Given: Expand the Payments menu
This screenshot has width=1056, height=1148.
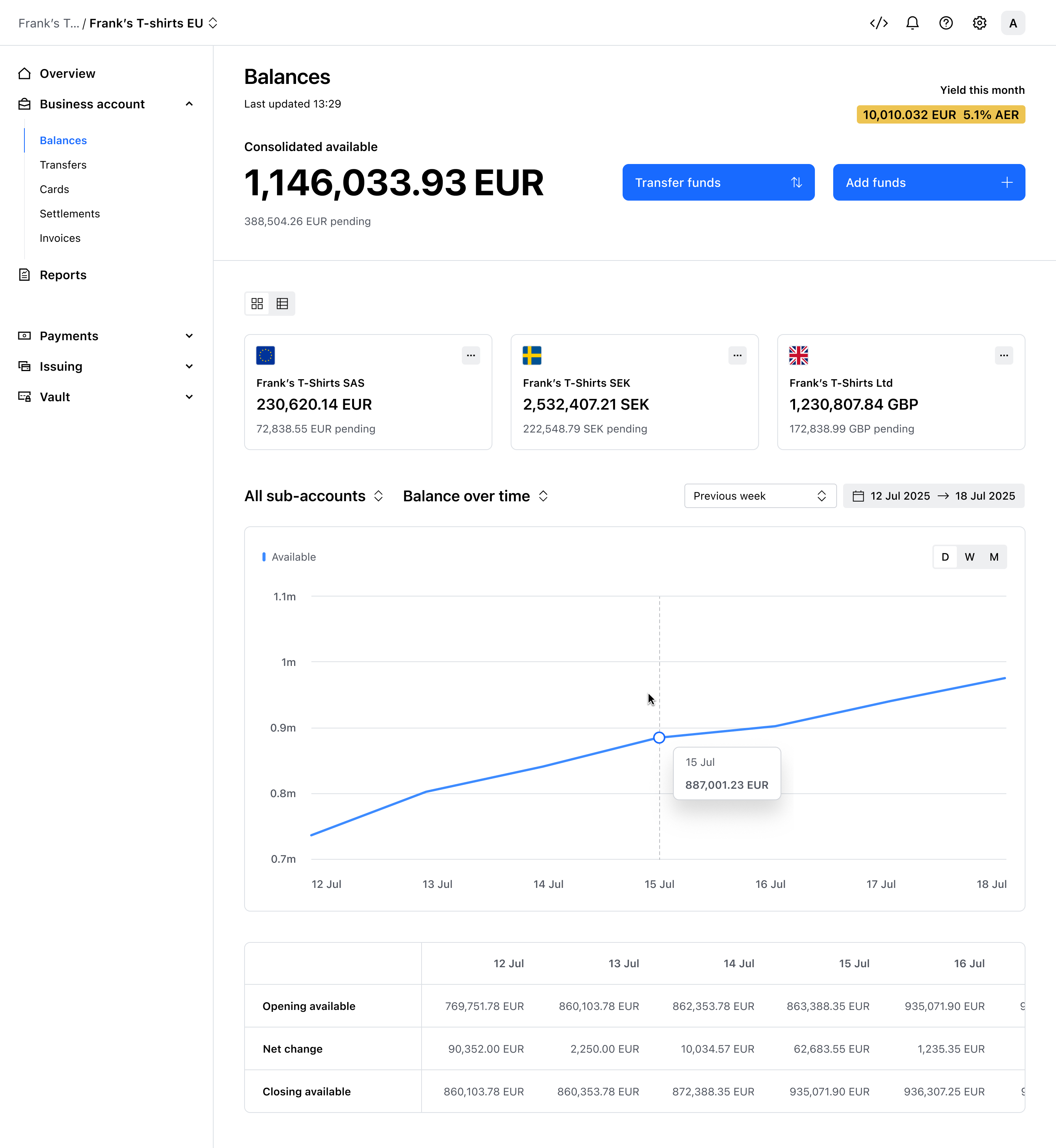Looking at the screenshot, I should coord(106,336).
